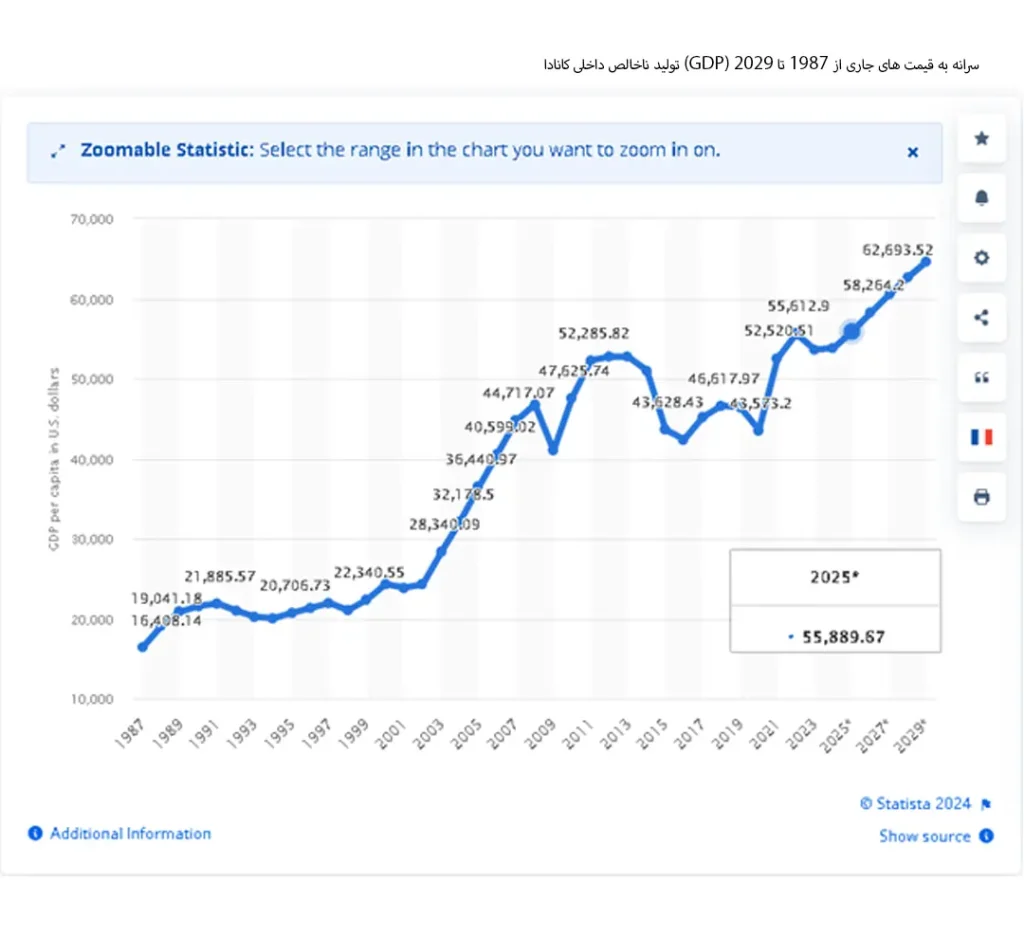The image size is (1024, 938).
Task: Click the info icon beside Additional Information
Action: 36,833
